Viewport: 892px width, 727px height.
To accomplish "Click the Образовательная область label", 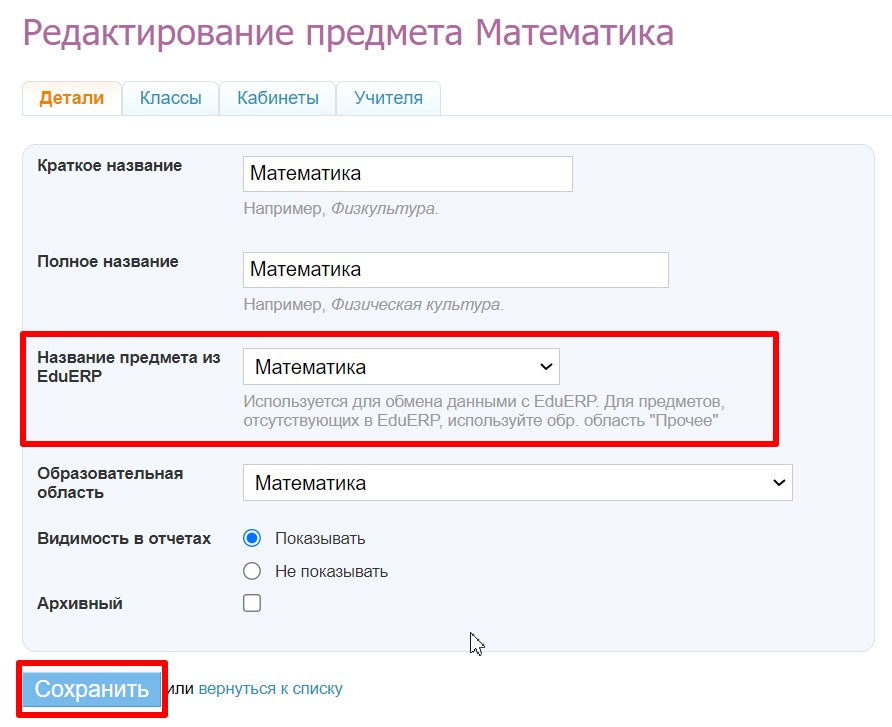I will 110,483.
